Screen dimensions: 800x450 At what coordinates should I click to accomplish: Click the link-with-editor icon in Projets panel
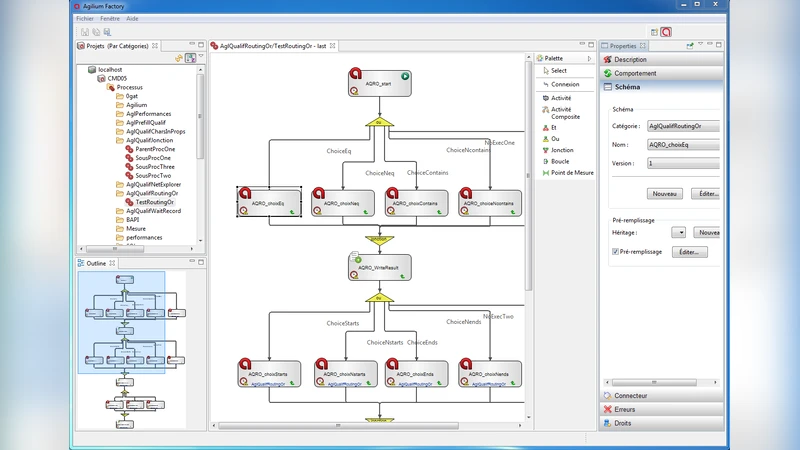[x=179, y=58]
